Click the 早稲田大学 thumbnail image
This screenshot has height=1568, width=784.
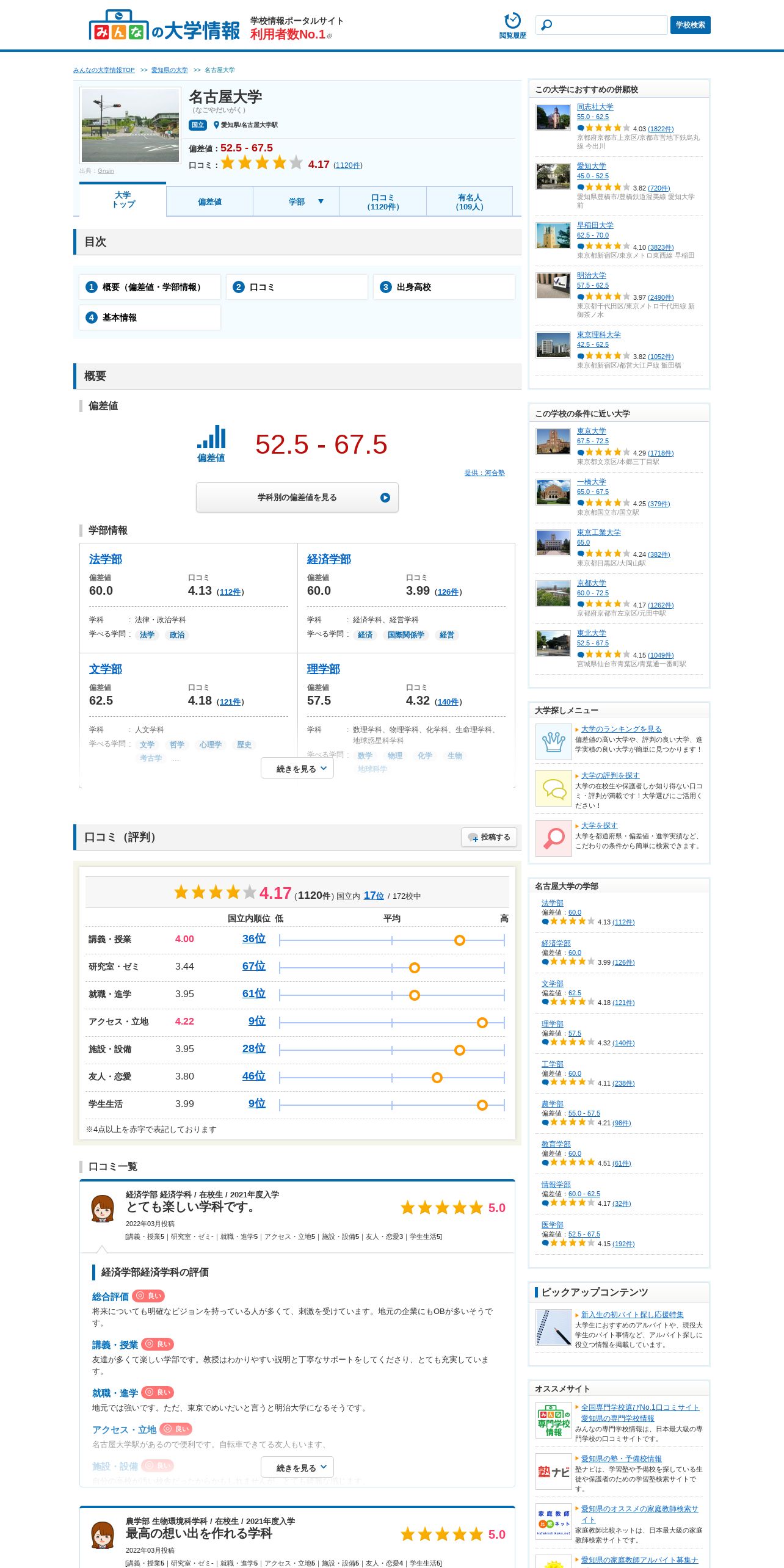pos(553,236)
